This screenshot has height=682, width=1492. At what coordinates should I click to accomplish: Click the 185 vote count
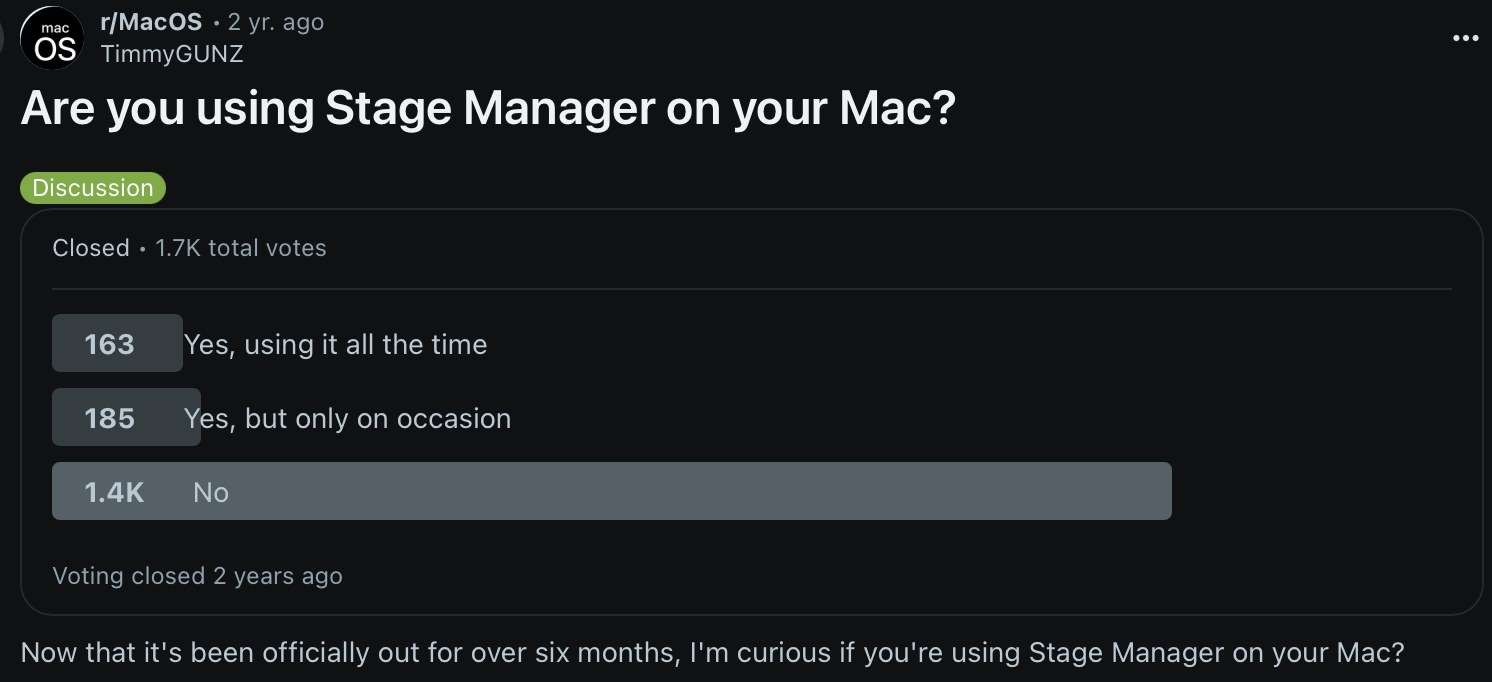tap(109, 418)
